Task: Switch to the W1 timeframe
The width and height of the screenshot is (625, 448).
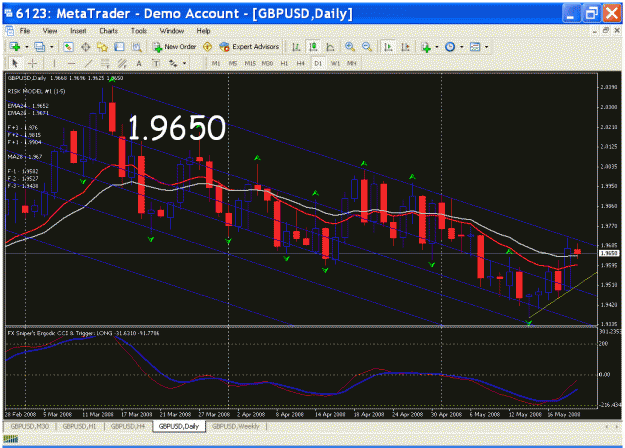Action: tap(335, 63)
